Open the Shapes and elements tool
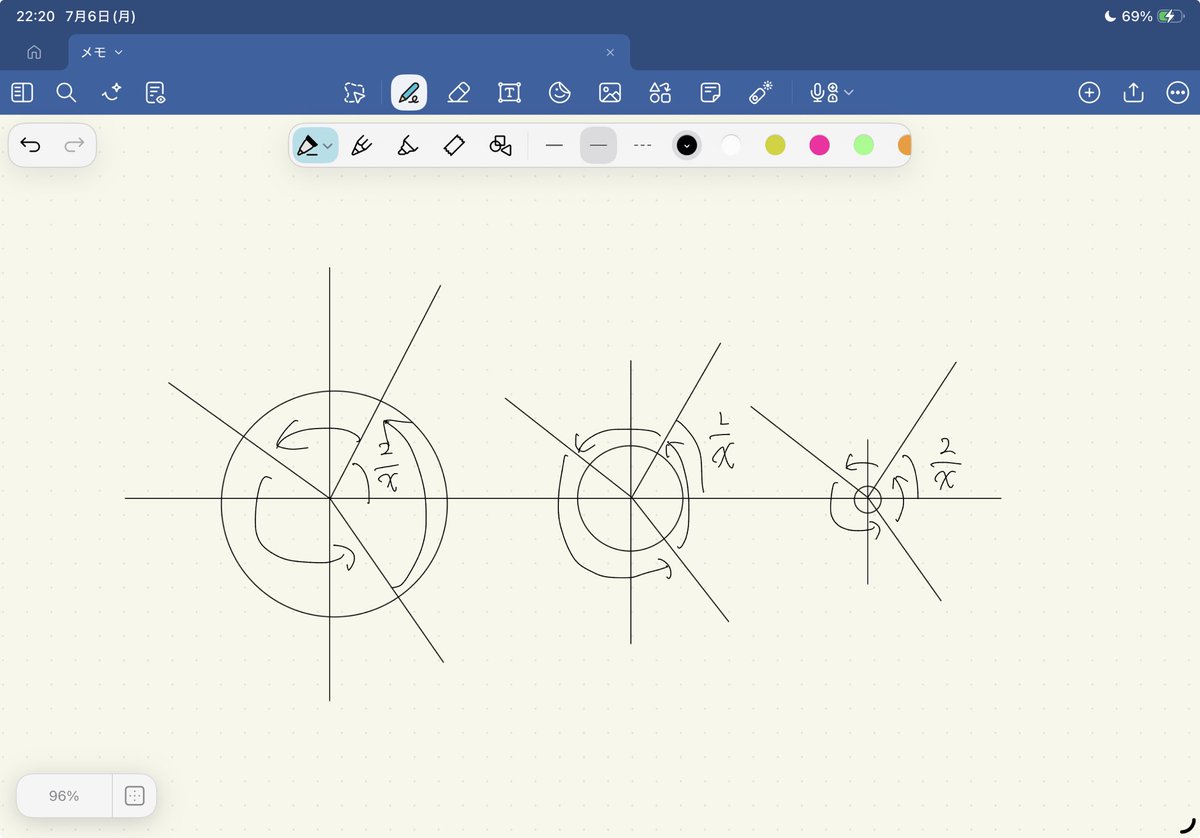Screen dimensions: 1200x838 (x=660, y=93)
